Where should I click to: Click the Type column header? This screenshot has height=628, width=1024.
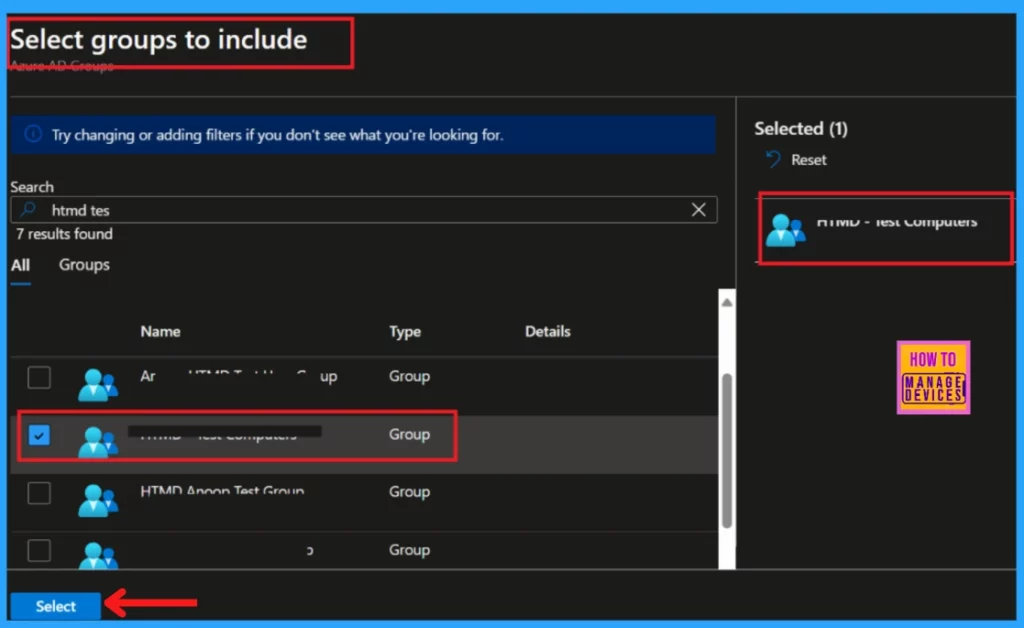point(405,332)
